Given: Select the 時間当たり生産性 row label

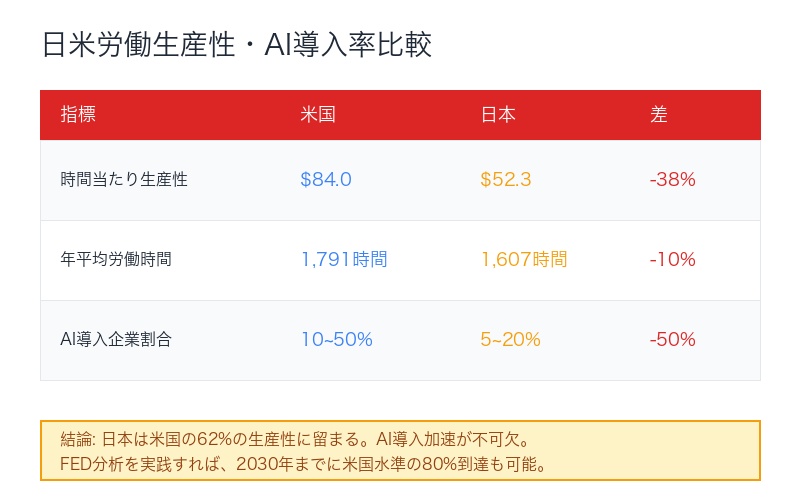Looking at the screenshot, I should tap(124, 180).
